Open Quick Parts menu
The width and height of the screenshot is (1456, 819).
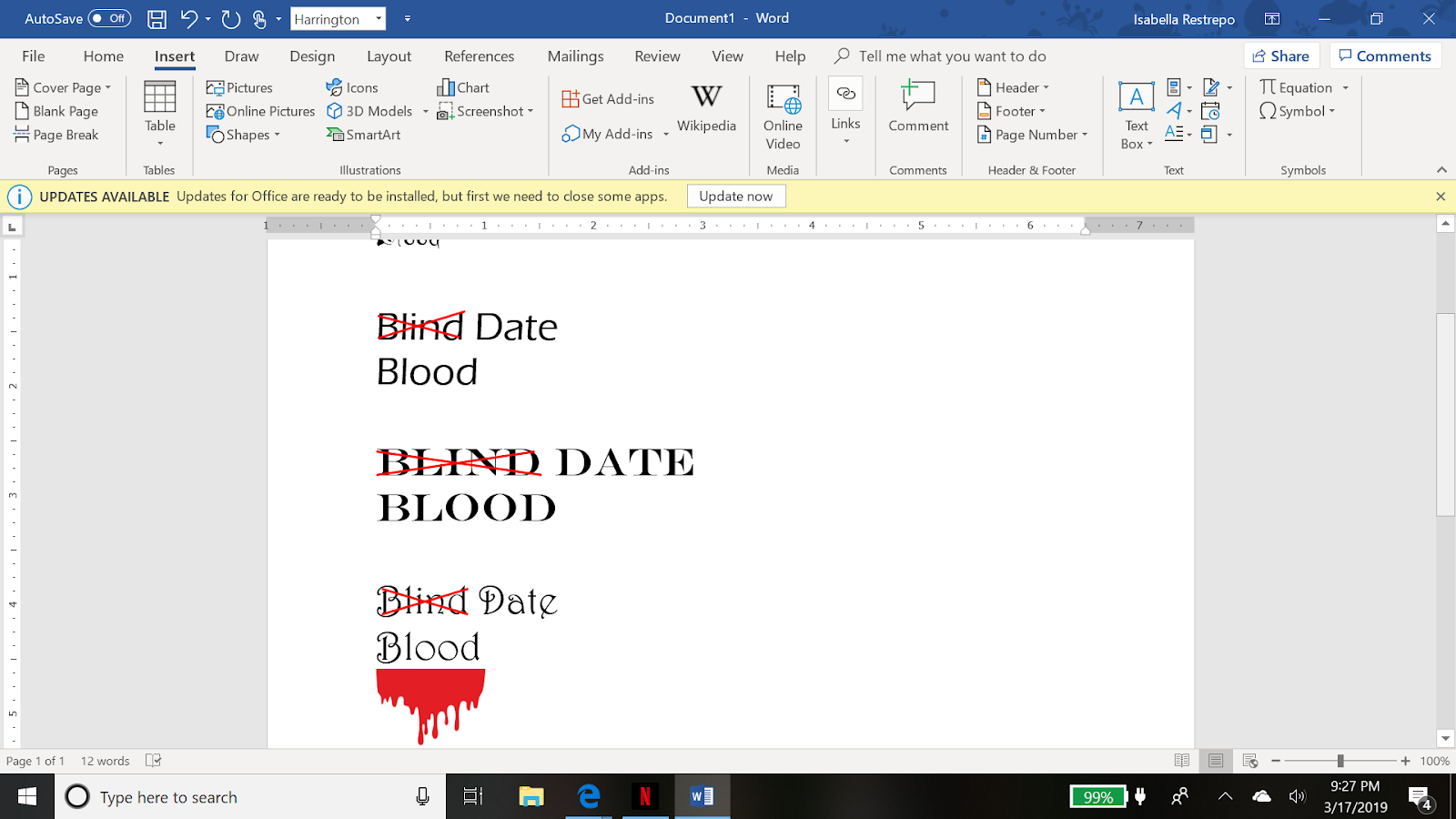click(x=1178, y=87)
